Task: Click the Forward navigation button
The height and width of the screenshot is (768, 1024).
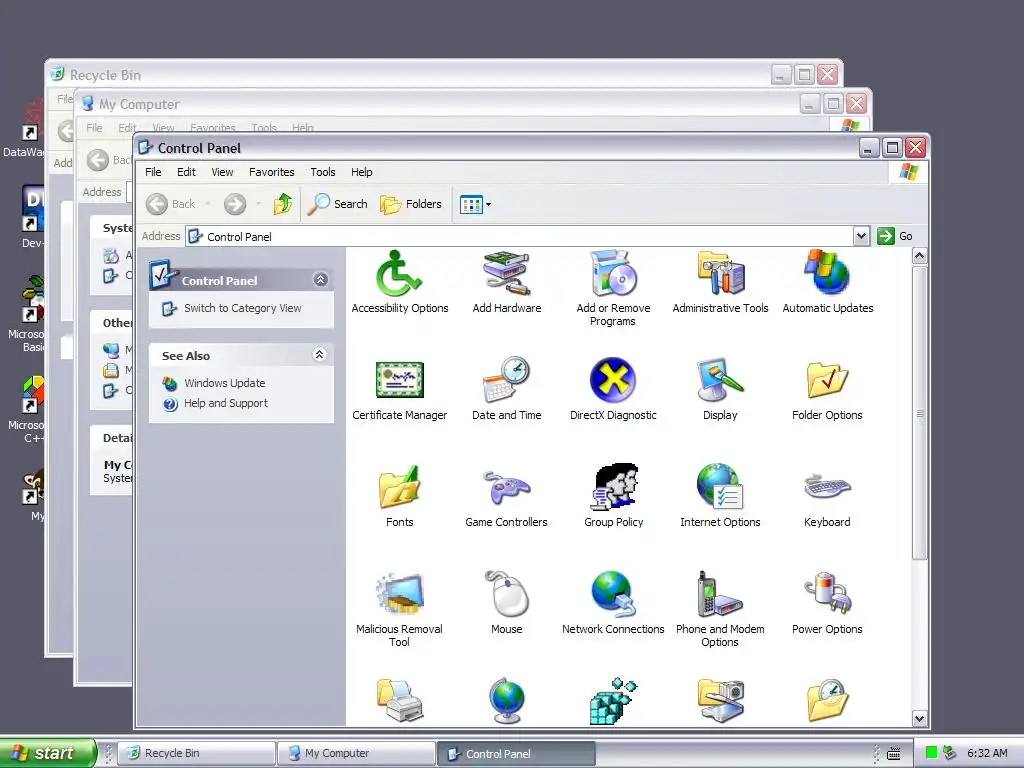Action: (x=235, y=204)
